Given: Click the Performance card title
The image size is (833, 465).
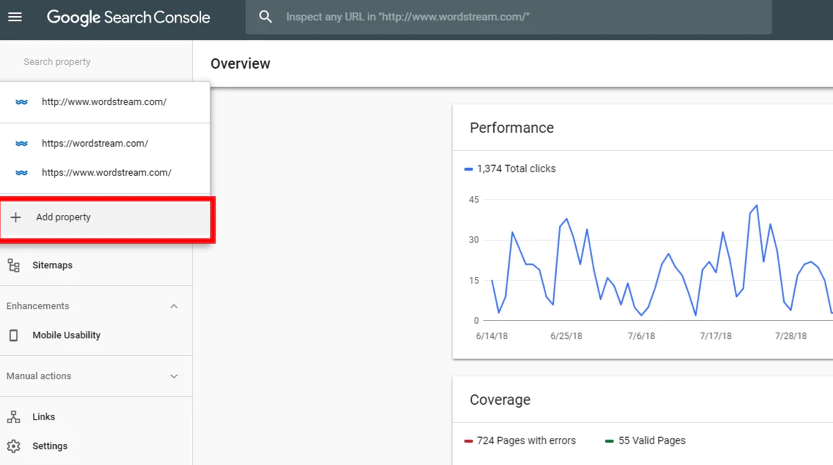Looking at the screenshot, I should click(512, 128).
